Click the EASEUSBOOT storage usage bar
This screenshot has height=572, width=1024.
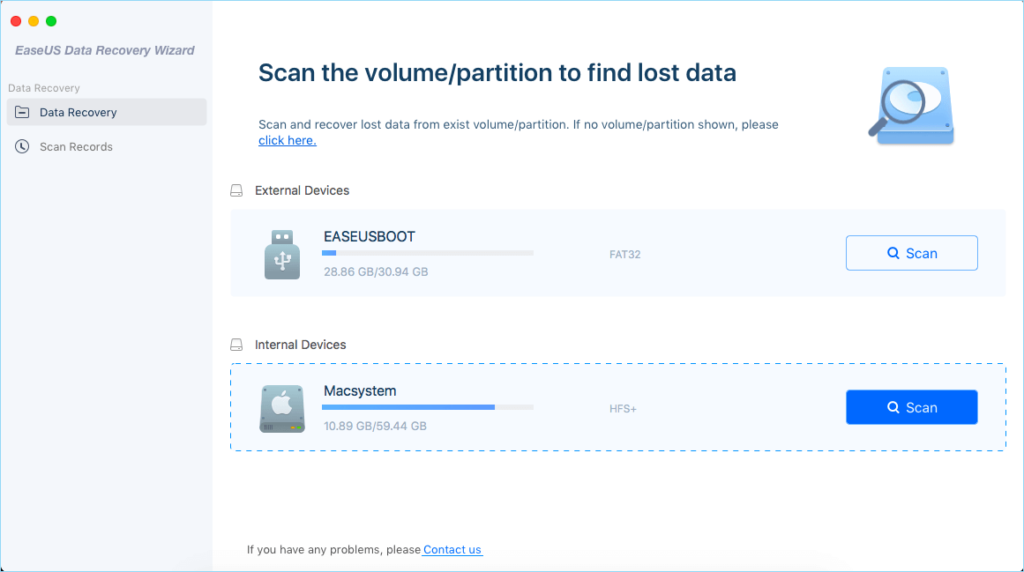[427, 253]
